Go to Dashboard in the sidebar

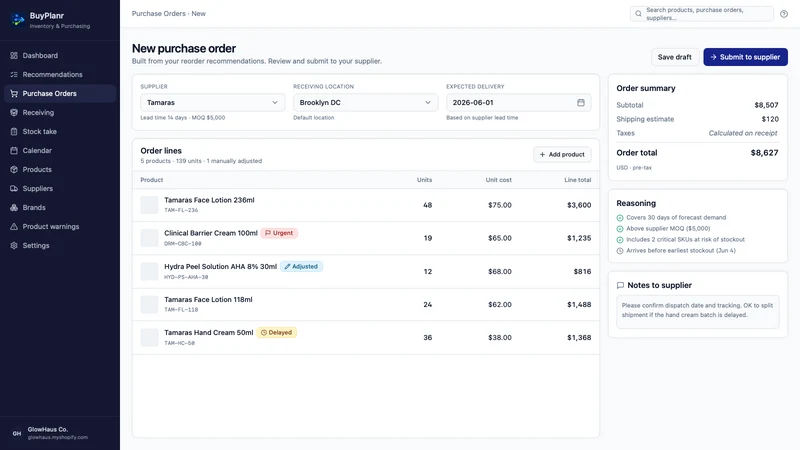pyautogui.click(x=60, y=55)
